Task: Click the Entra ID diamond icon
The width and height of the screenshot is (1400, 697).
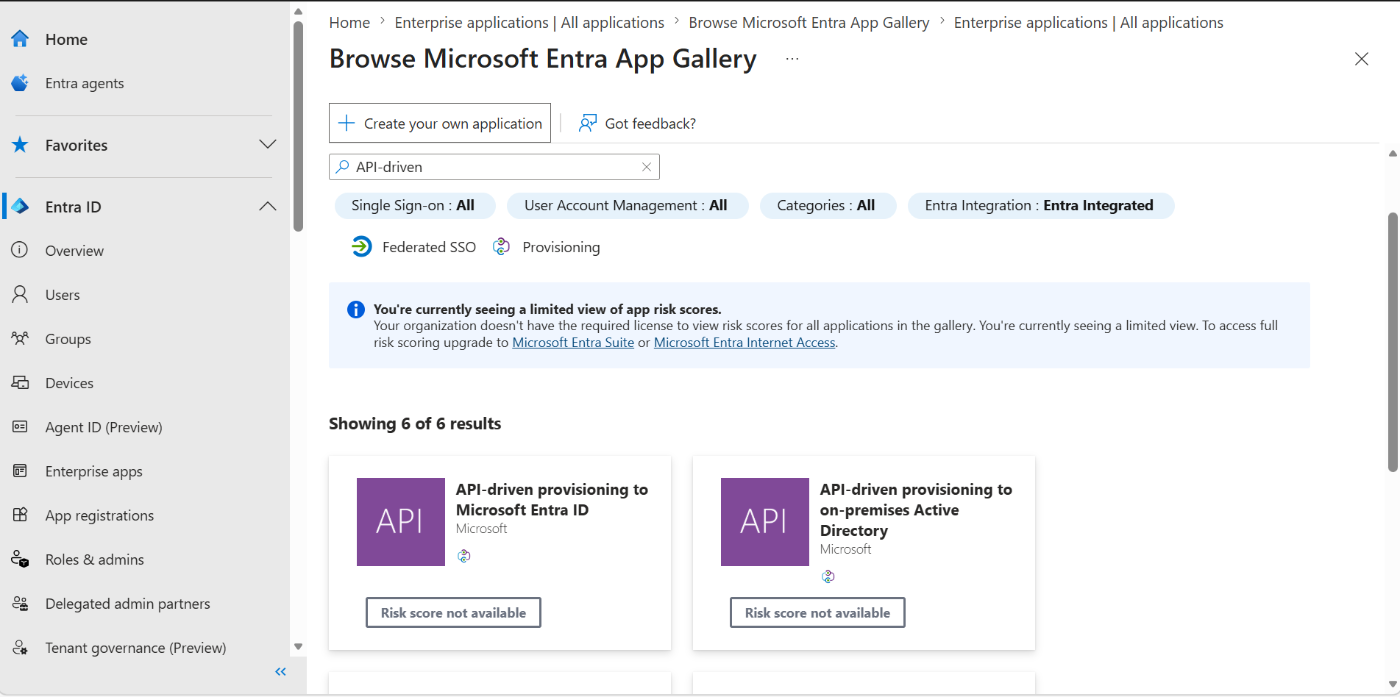Action: coord(20,207)
